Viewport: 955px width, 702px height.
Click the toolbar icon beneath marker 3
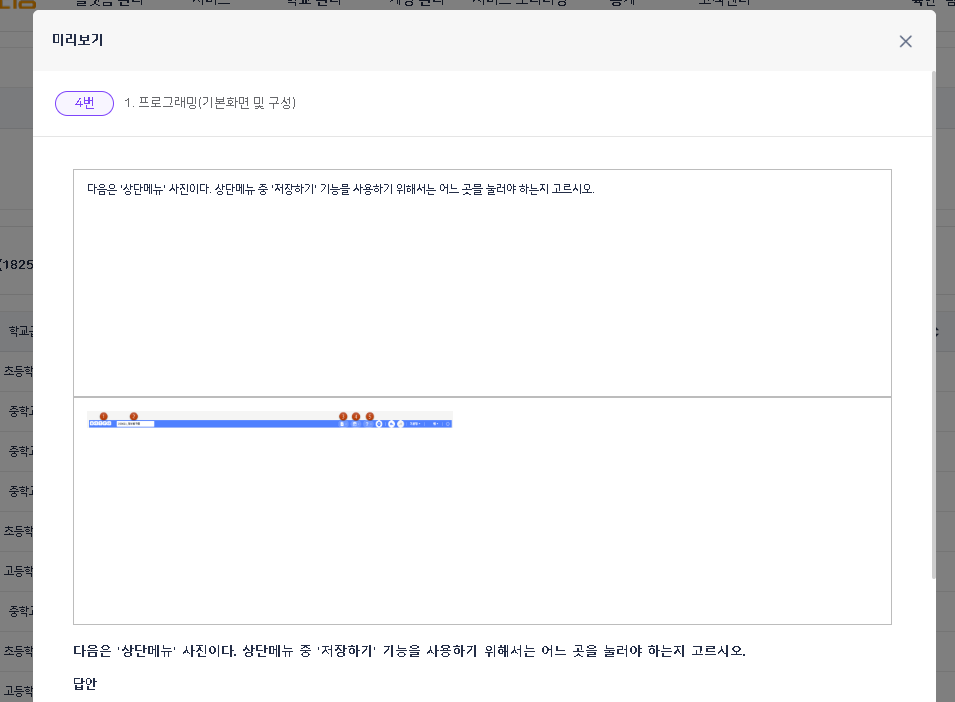tap(343, 425)
